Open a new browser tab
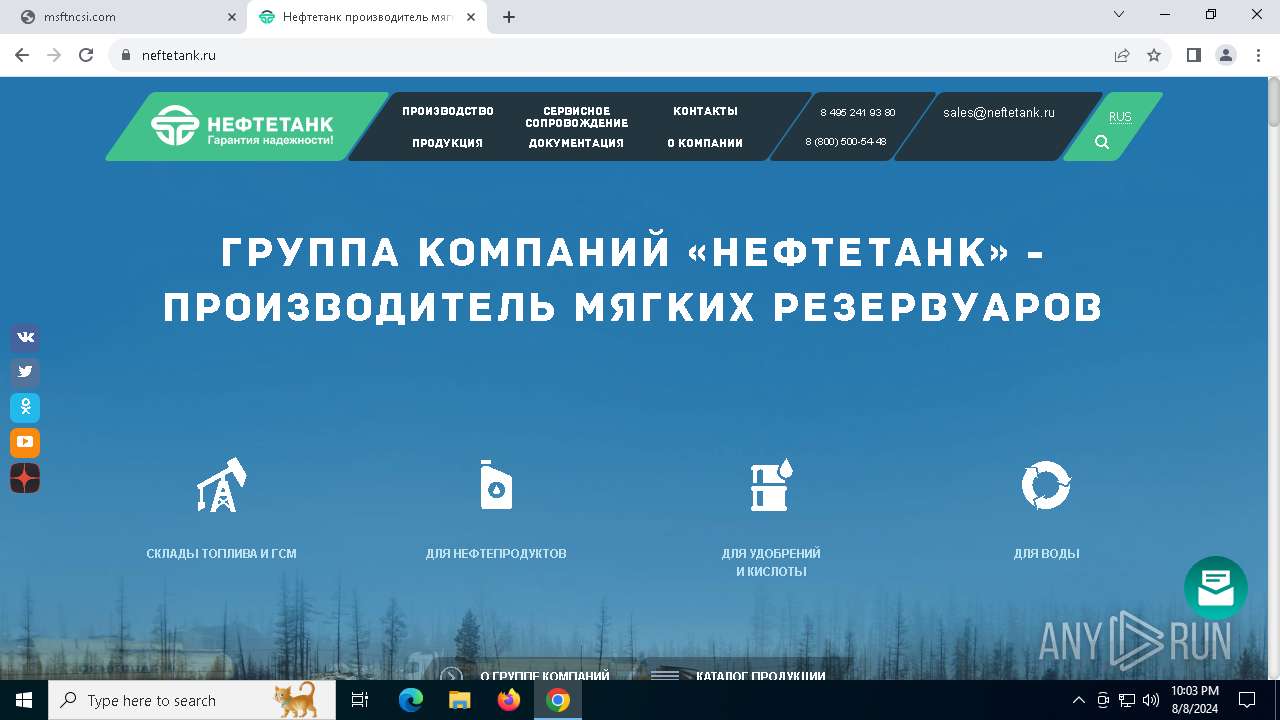The width and height of the screenshot is (1280, 720). (x=509, y=17)
